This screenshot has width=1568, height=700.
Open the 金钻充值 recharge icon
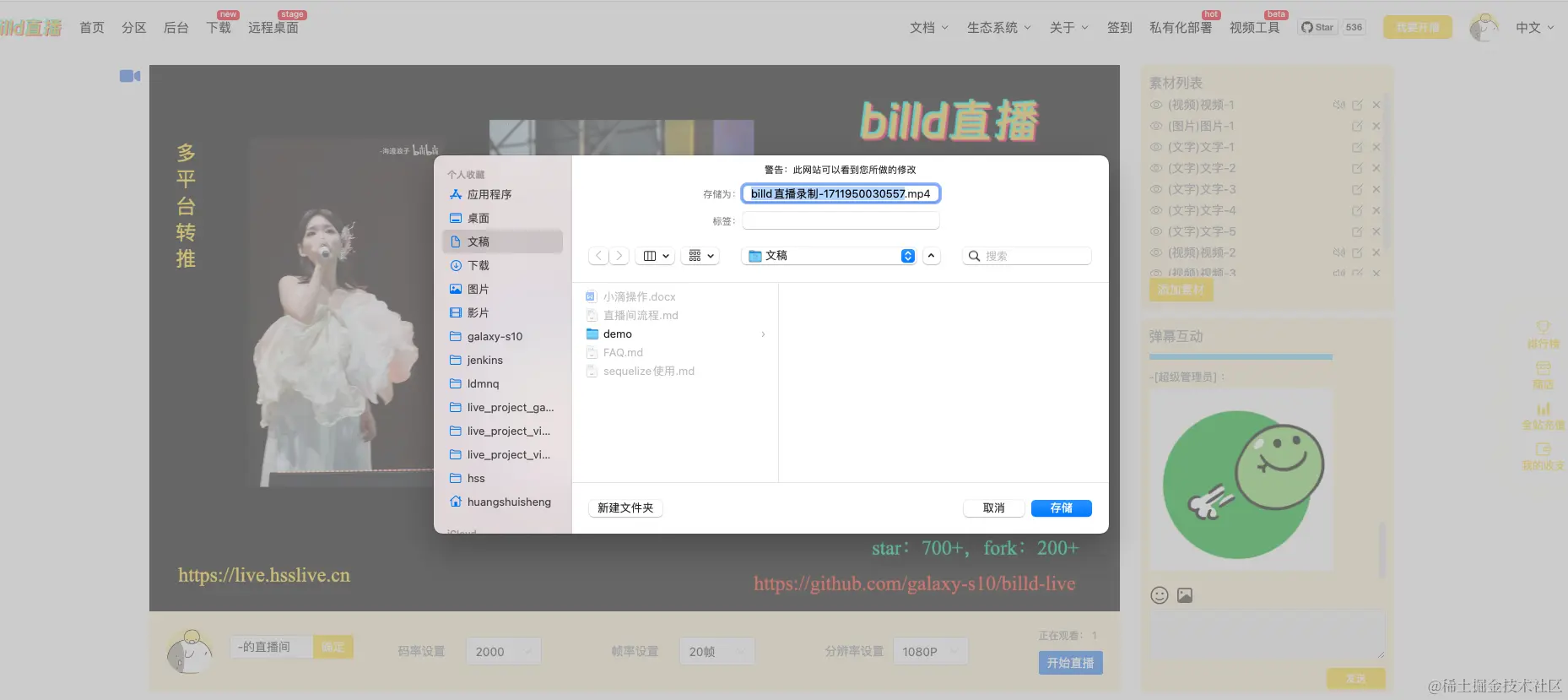[1543, 409]
